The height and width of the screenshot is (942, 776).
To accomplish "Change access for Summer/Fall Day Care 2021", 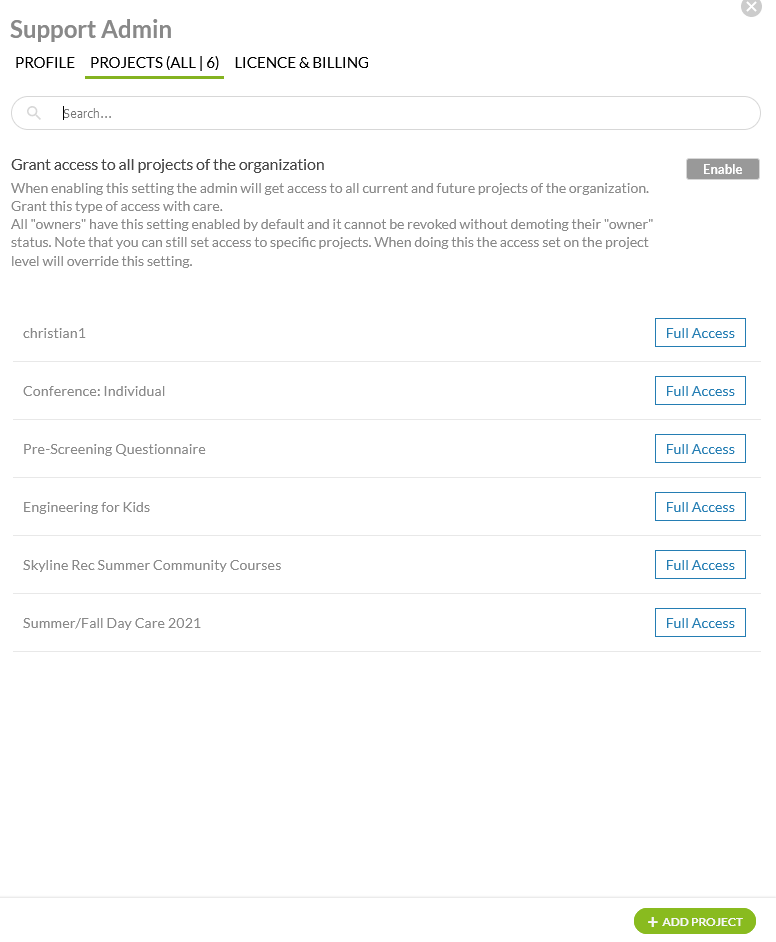I will pos(700,623).
